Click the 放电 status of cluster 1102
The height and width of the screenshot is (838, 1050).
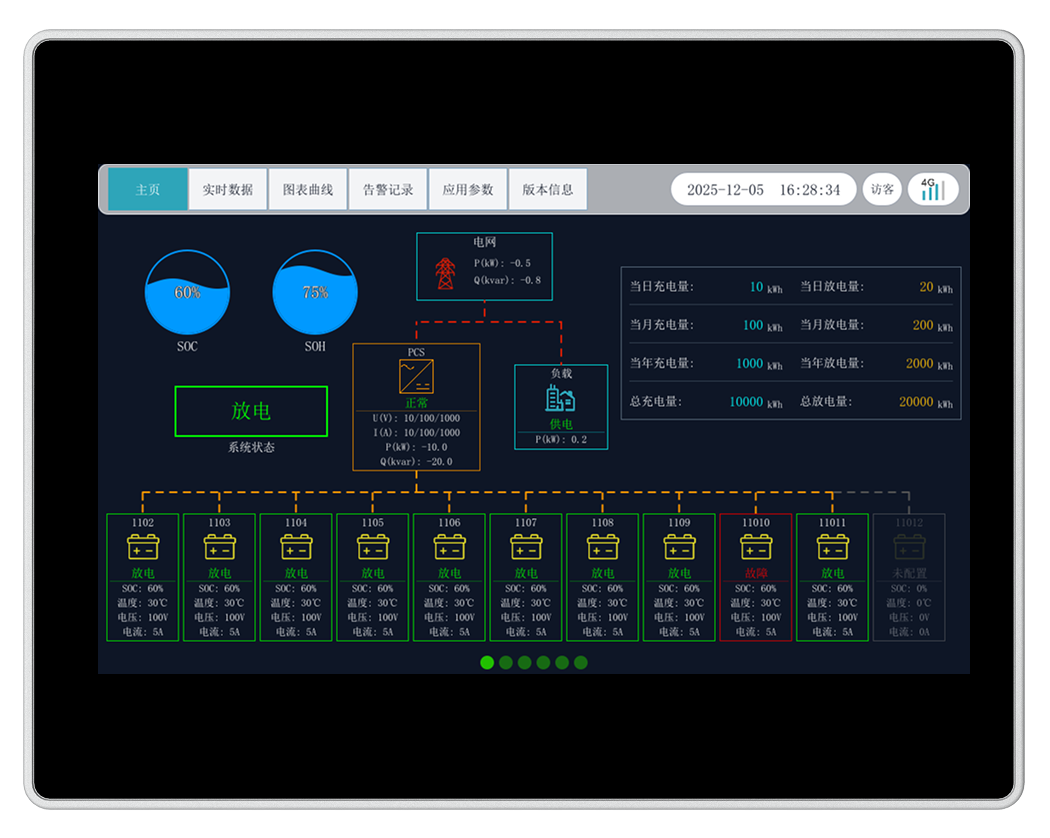tap(143, 573)
